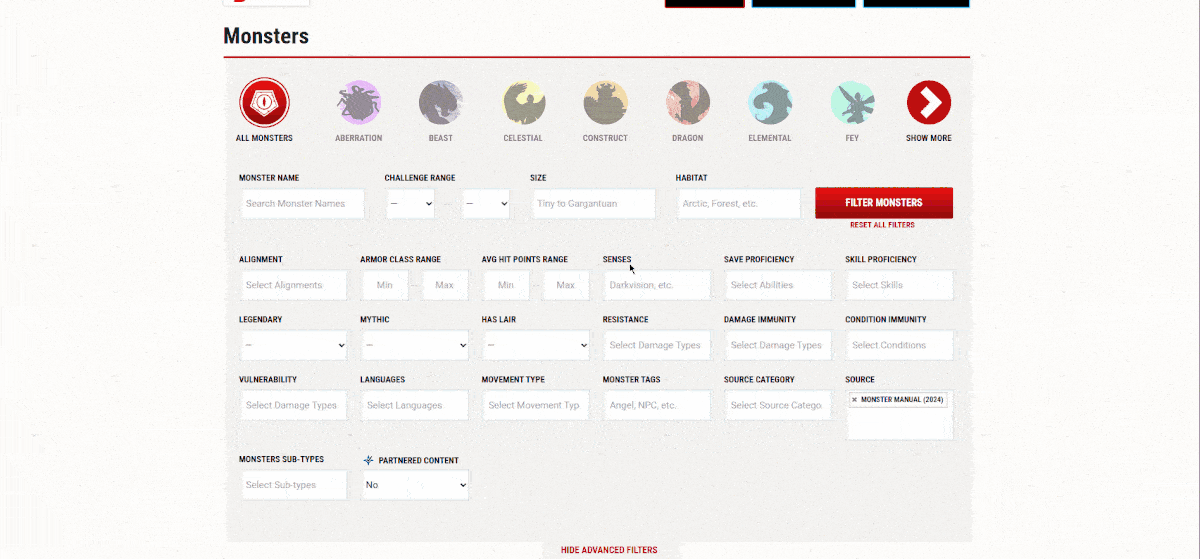1200x559 pixels.
Task: Click the Source Category field
Action: point(778,405)
